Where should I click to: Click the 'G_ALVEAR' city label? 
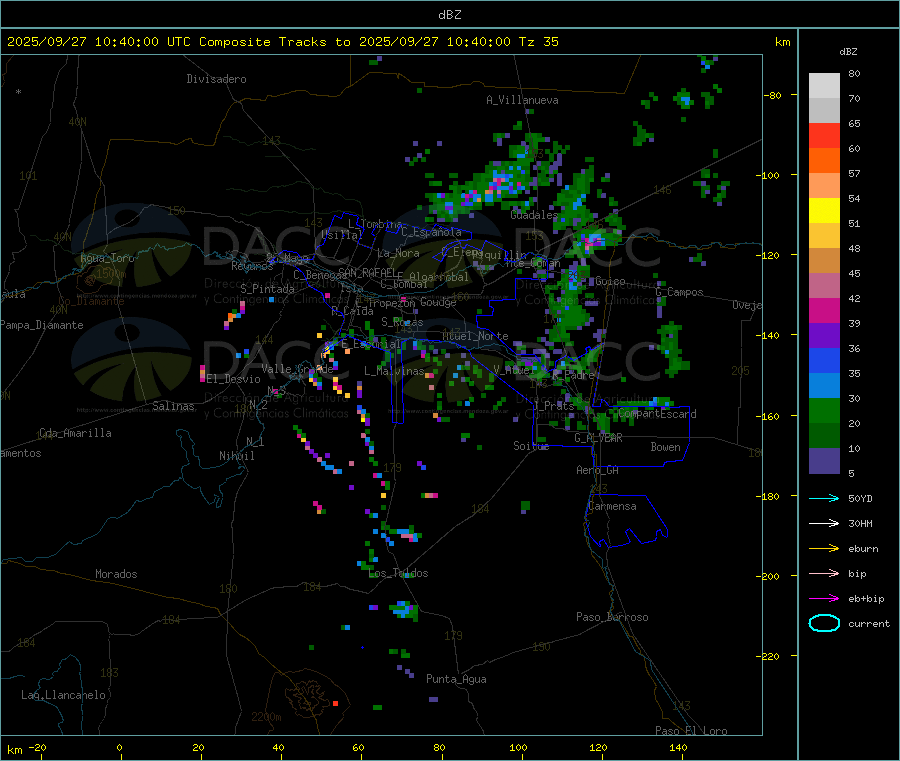pyautogui.click(x=598, y=438)
